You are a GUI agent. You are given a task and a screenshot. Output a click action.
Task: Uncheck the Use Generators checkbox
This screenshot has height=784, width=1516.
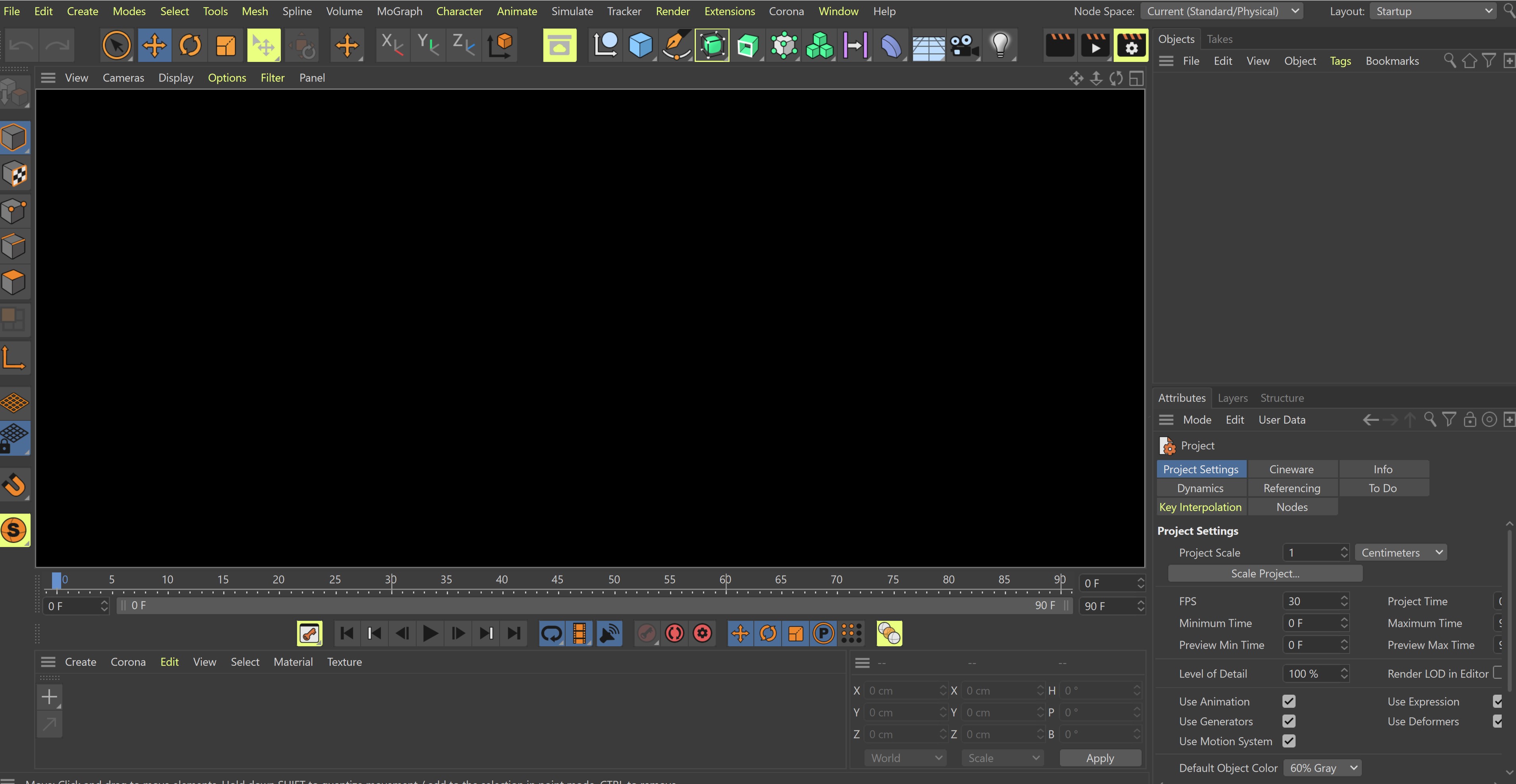click(x=1289, y=721)
